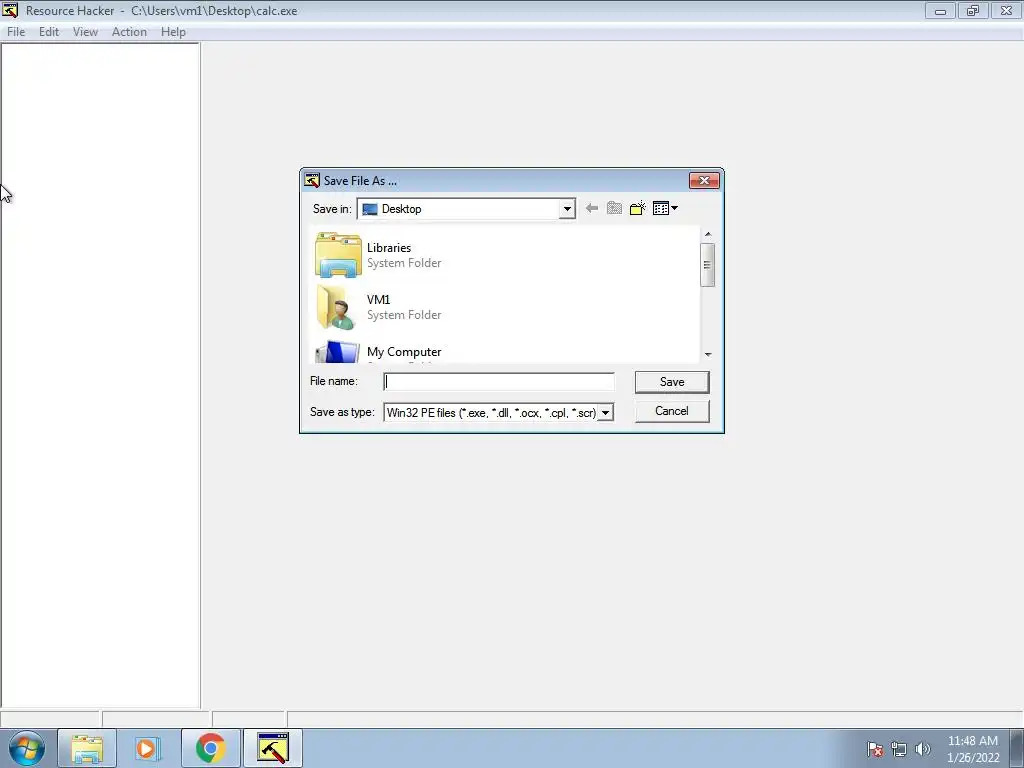This screenshot has height=768, width=1024.
Task: Minimize the Resource Hacker window
Action: coord(940,10)
